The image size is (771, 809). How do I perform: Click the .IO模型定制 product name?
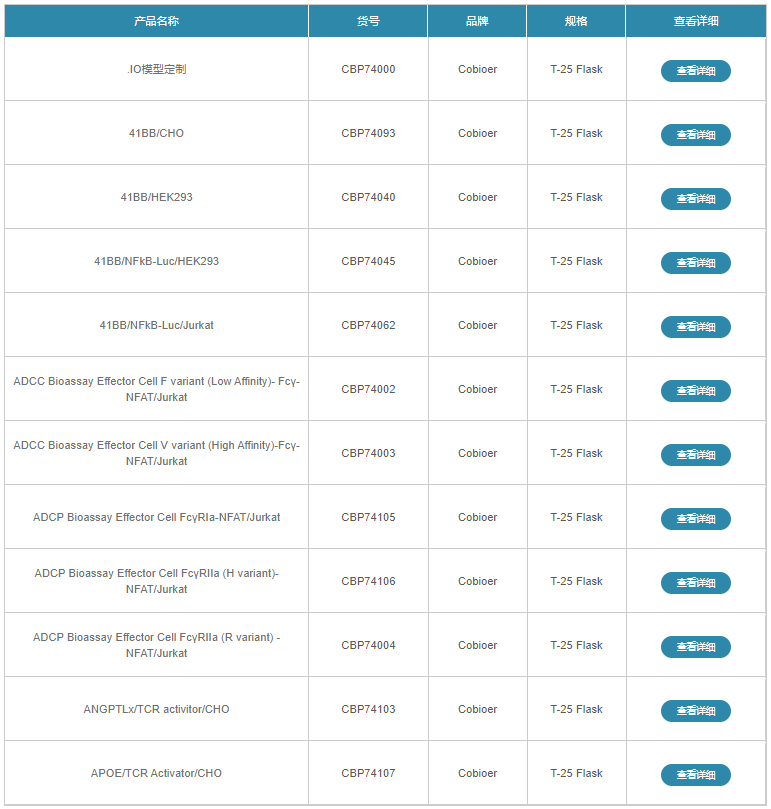pyautogui.click(x=156, y=69)
